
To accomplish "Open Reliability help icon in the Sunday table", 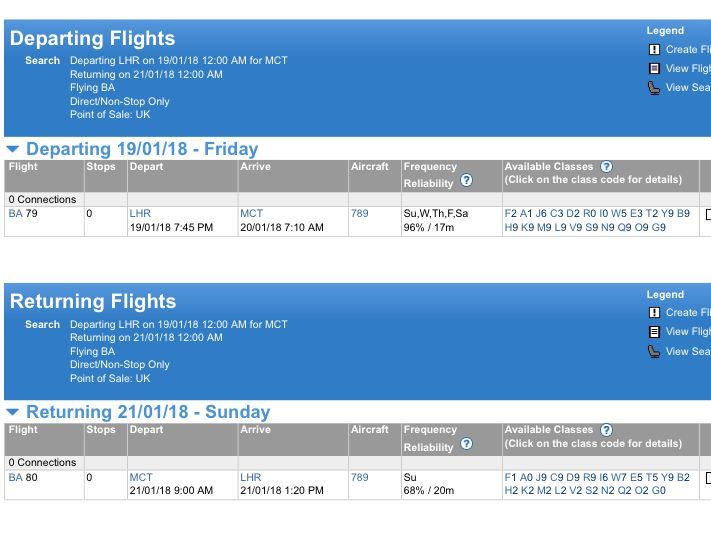I will pyautogui.click(x=466, y=444).
